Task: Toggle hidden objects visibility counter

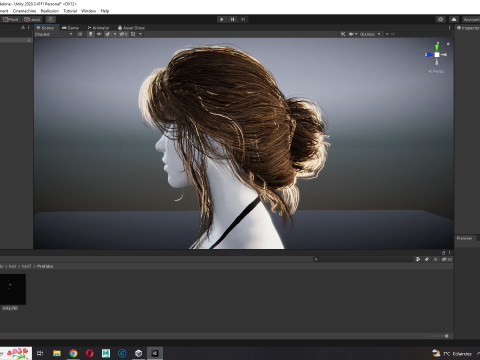Action: 123,34
